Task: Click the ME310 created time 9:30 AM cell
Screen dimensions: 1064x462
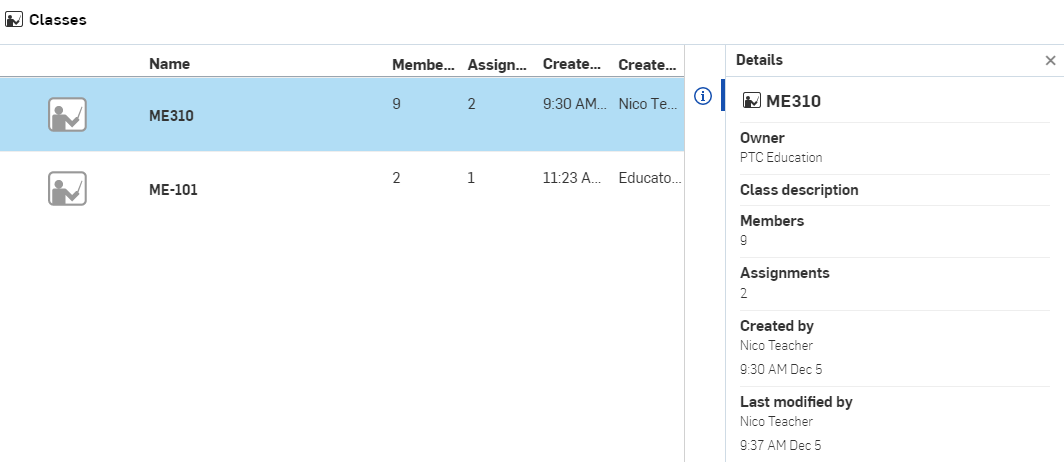Action: coord(572,103)
